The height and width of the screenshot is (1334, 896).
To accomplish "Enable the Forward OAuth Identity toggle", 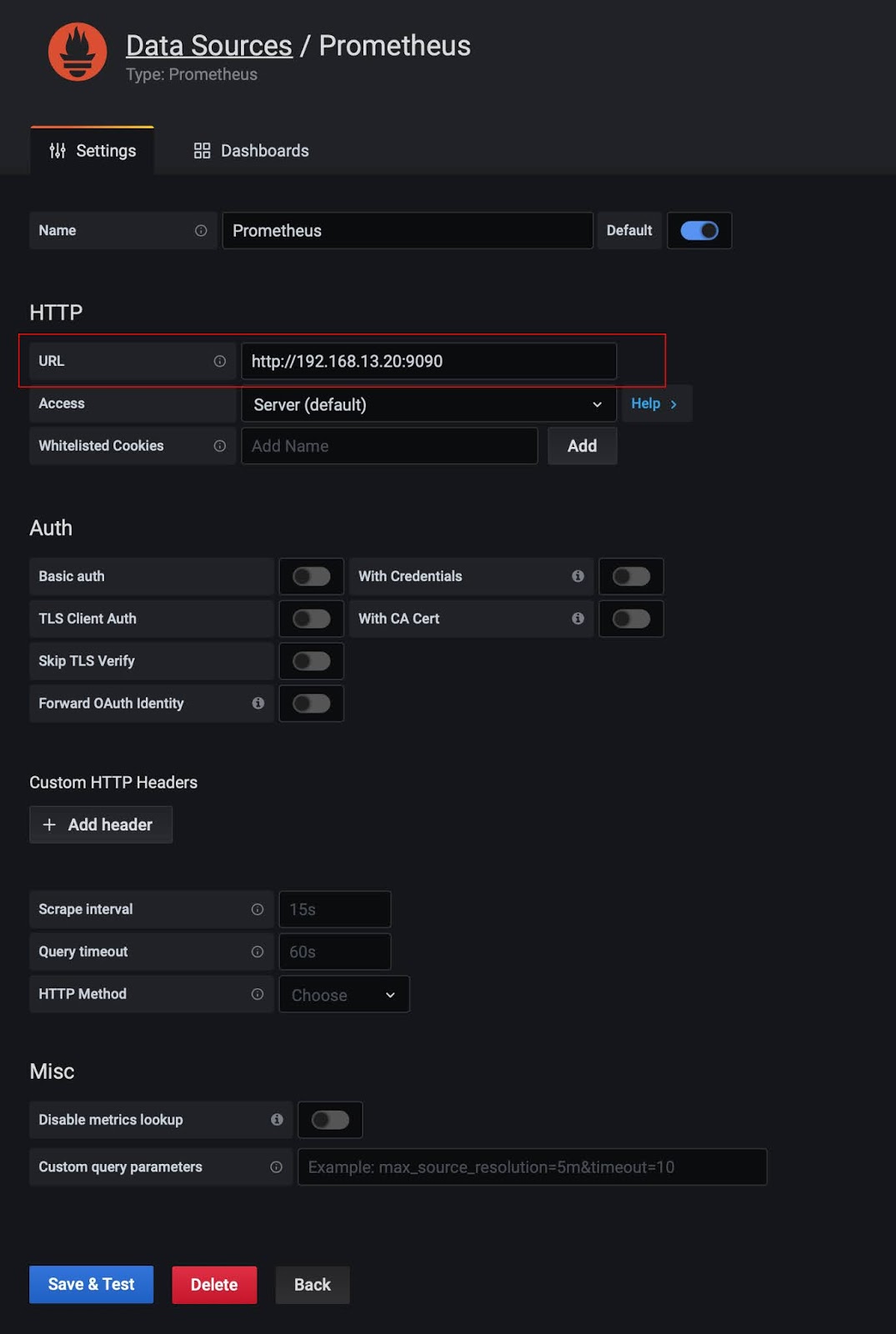I will click(312, 704).
